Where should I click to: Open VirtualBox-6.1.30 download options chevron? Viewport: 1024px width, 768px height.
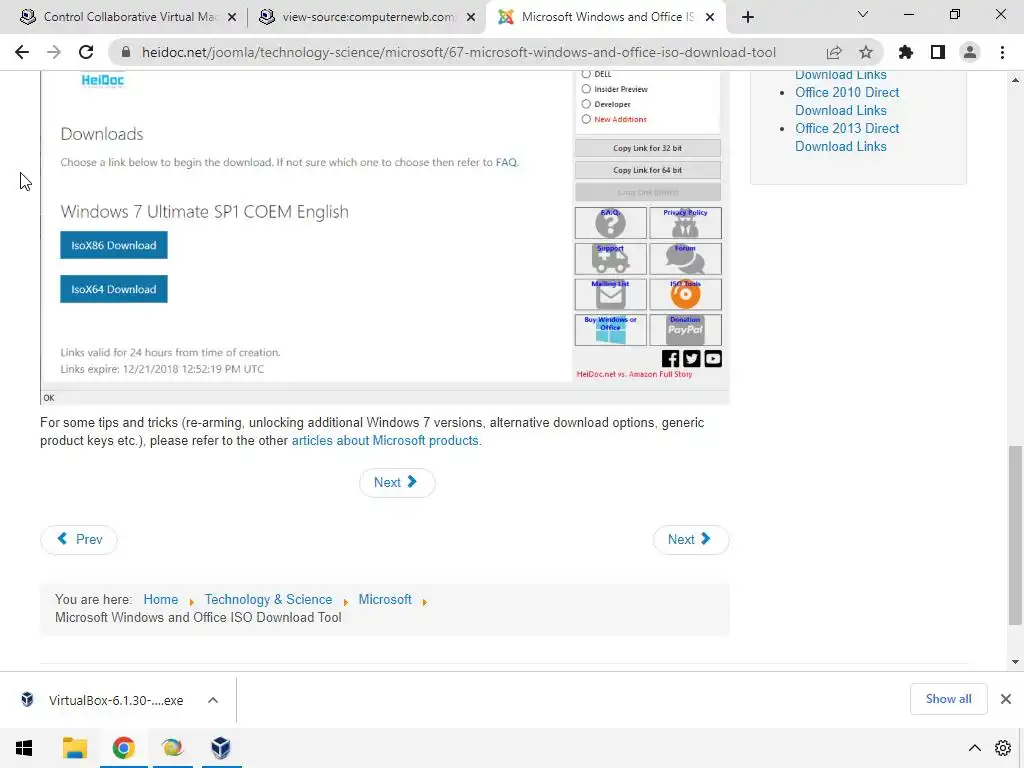pyautogui.click(x=213, y=700)
